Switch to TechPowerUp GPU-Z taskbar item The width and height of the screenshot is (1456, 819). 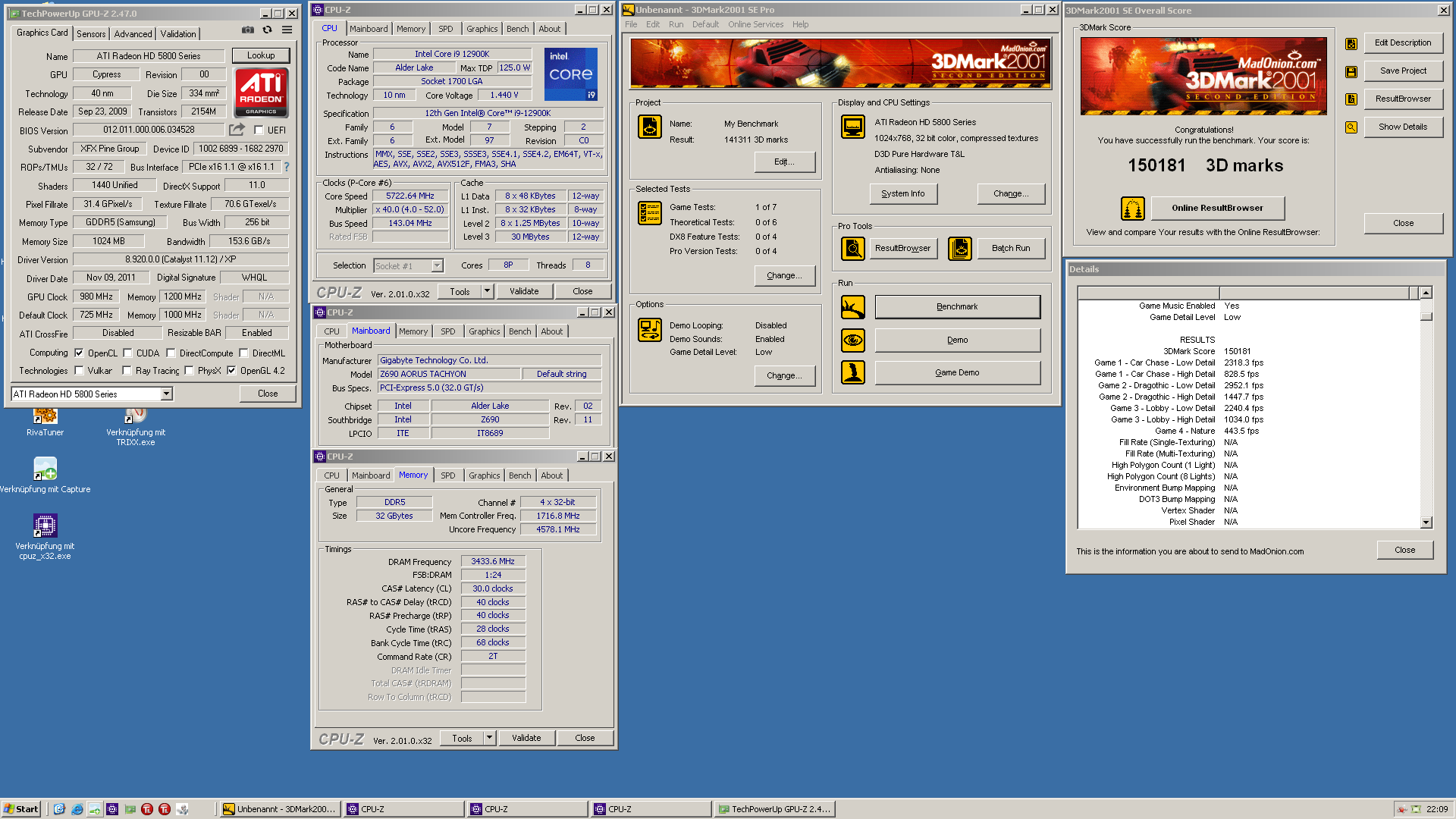(x=775, y=809)
